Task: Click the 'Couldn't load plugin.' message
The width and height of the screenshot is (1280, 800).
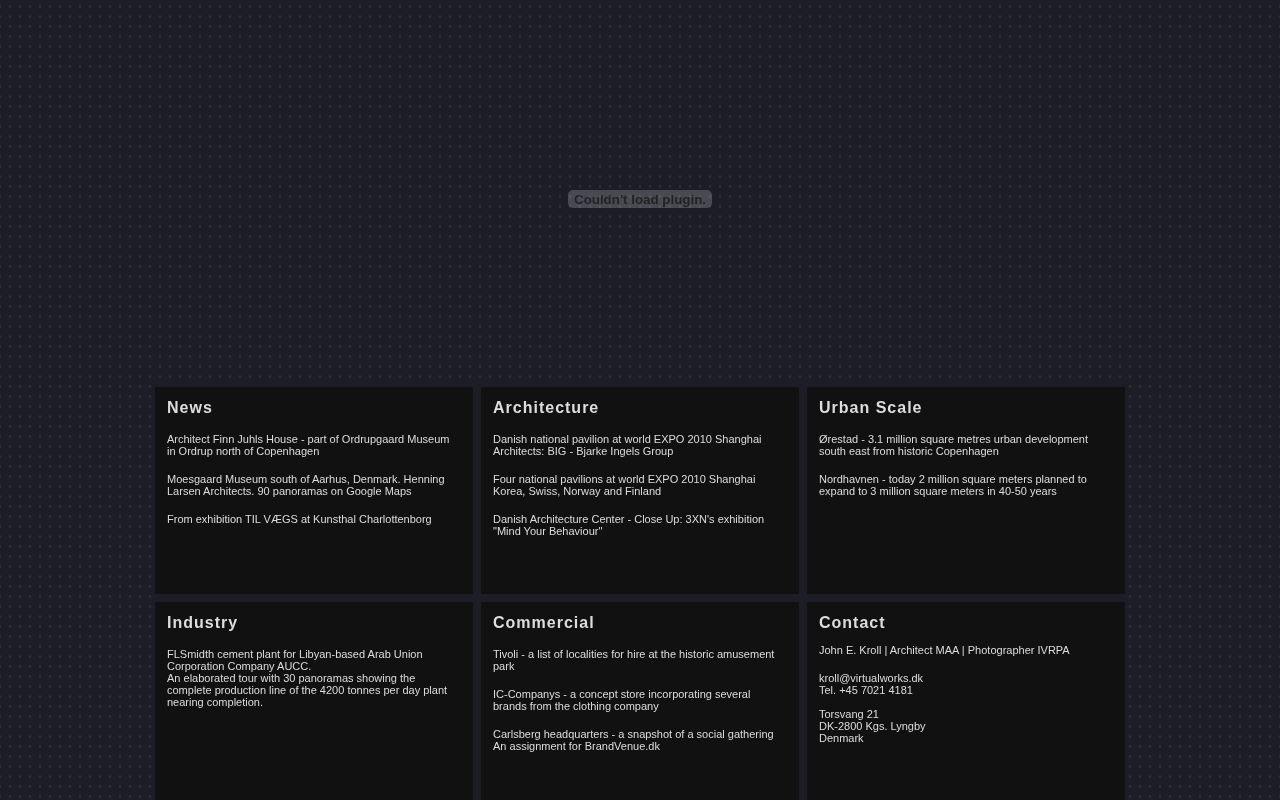Action: pyautogui.click(x=640, y=199)
